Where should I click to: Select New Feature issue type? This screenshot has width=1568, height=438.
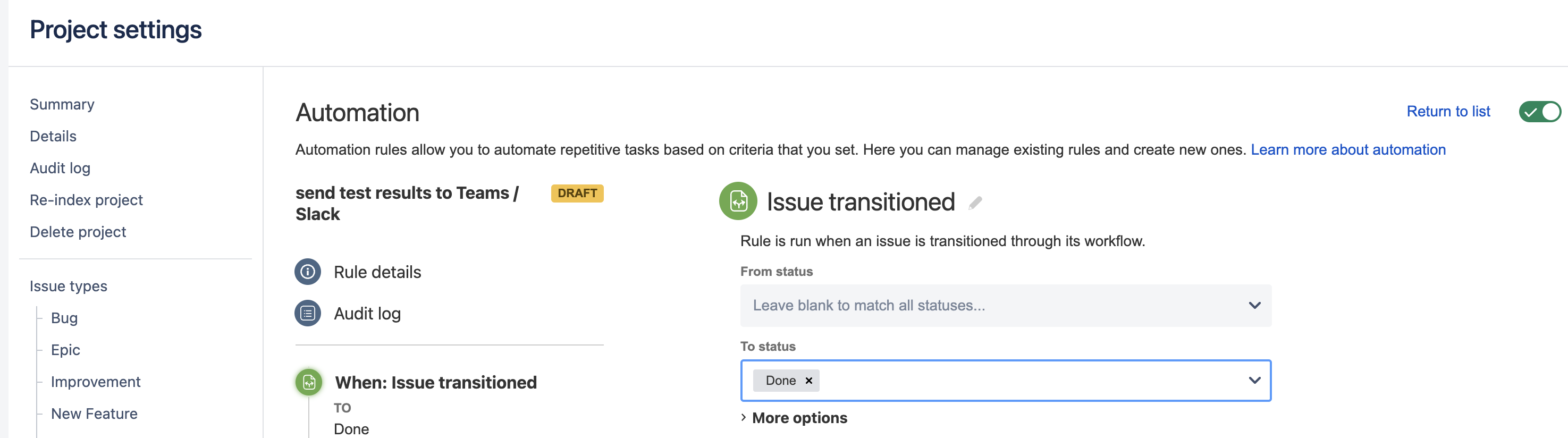(94, 414)
